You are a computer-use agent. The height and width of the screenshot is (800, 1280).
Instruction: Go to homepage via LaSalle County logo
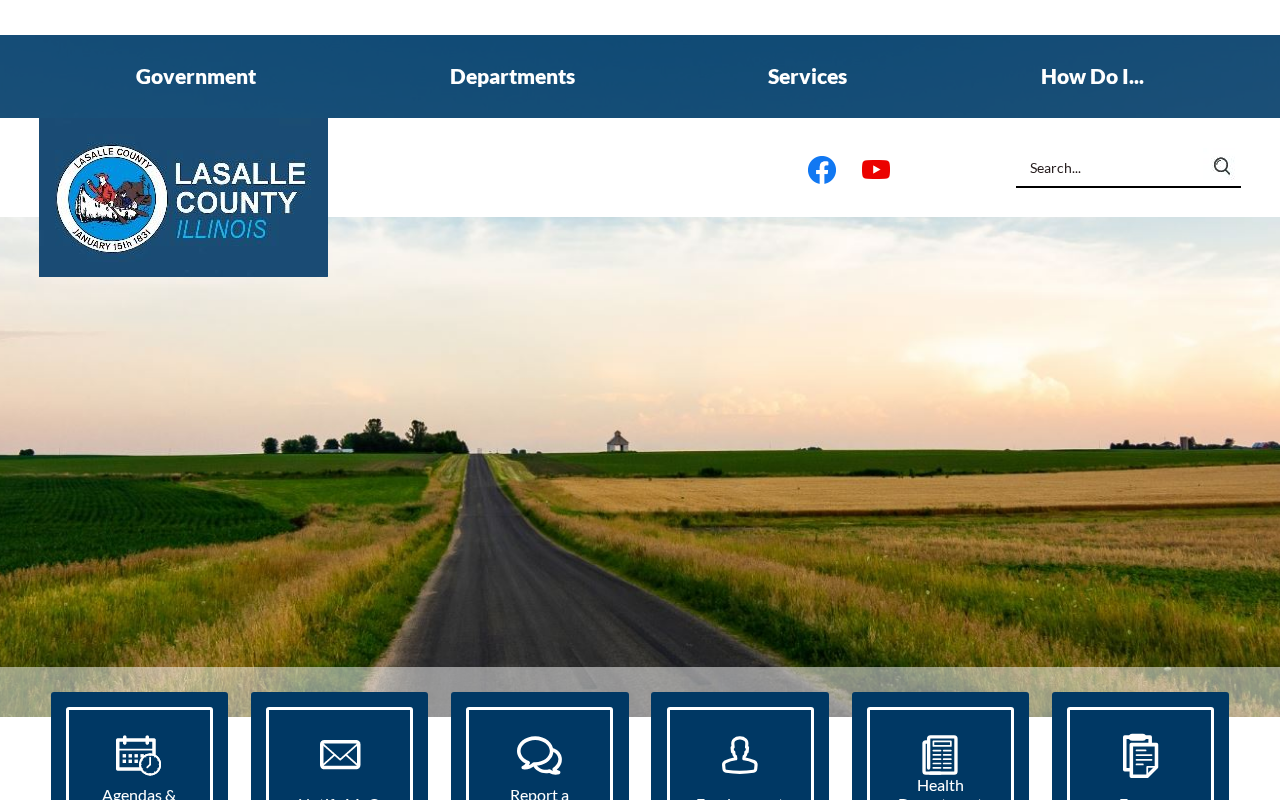(x=183, y=197)
